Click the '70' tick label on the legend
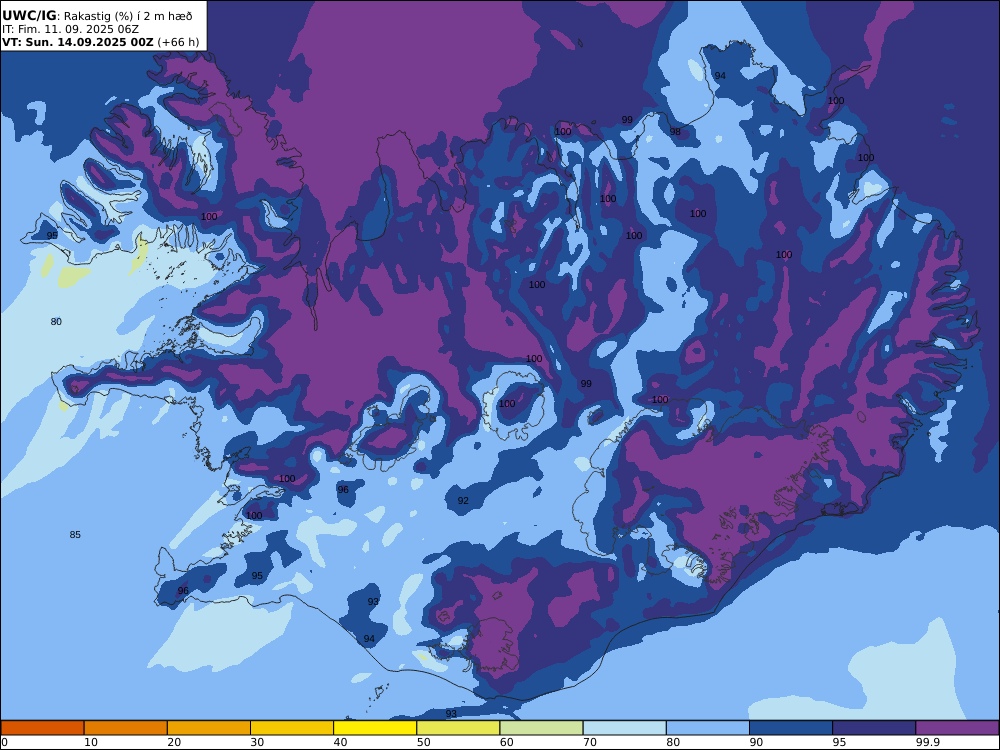1000x750 pixels. 590,742
